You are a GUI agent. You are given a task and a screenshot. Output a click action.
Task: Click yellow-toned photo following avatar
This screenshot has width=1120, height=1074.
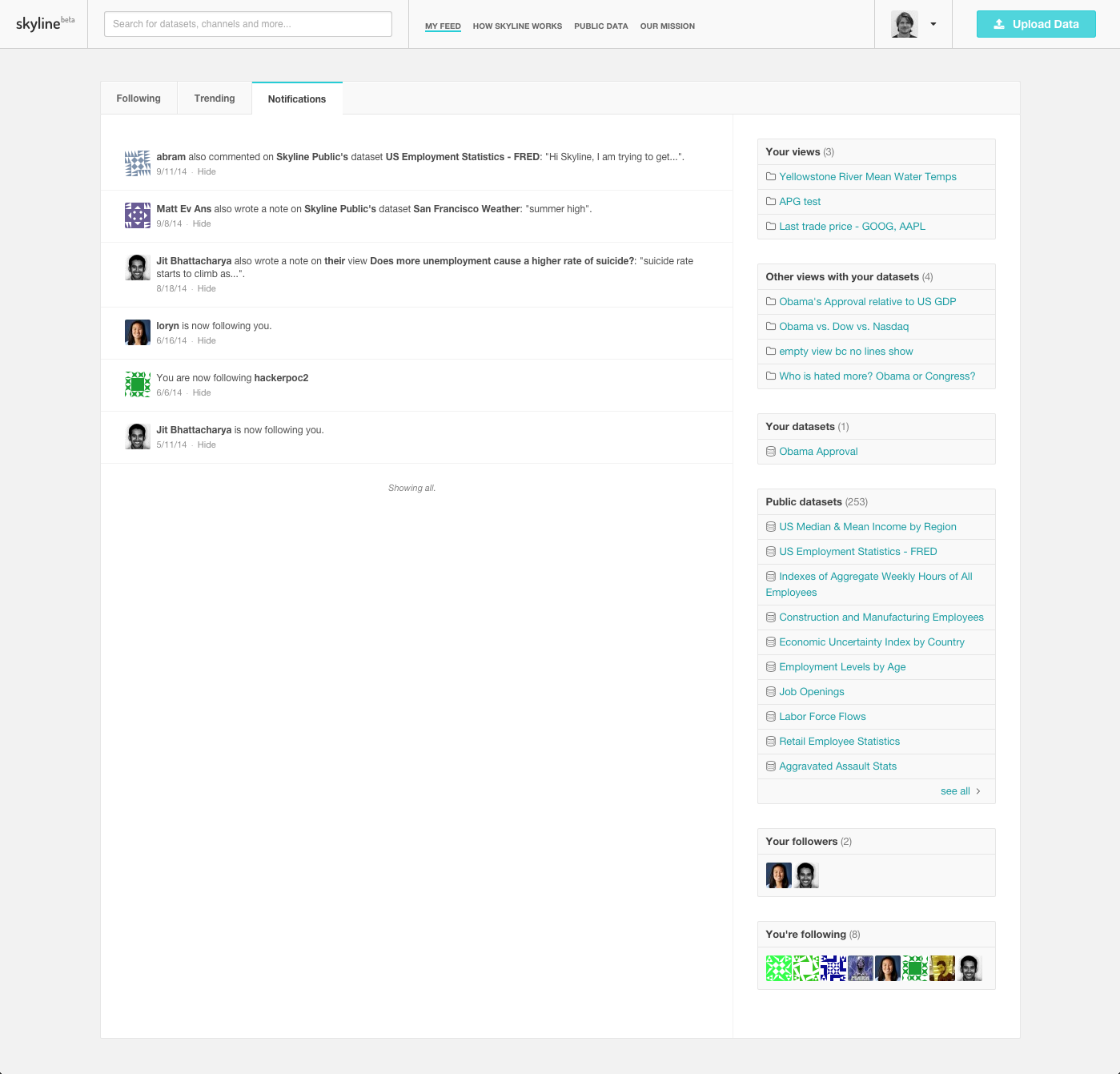click(x=942, y=968)
